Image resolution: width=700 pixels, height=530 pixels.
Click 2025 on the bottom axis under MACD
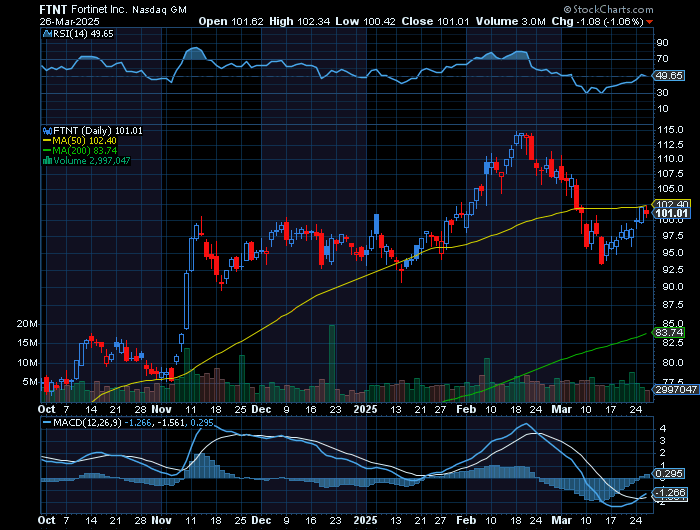point(365,521)
